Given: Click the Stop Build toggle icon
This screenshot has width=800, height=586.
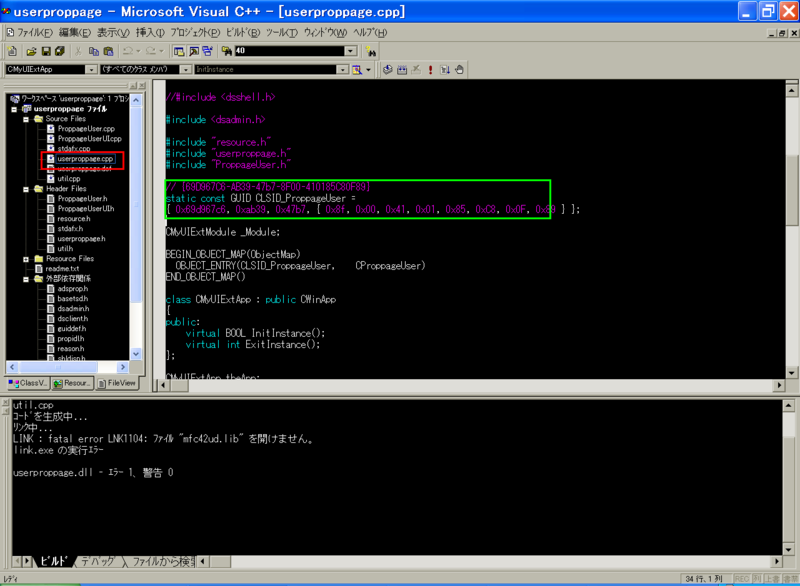Looking at the screenshot, I should 415,70.
